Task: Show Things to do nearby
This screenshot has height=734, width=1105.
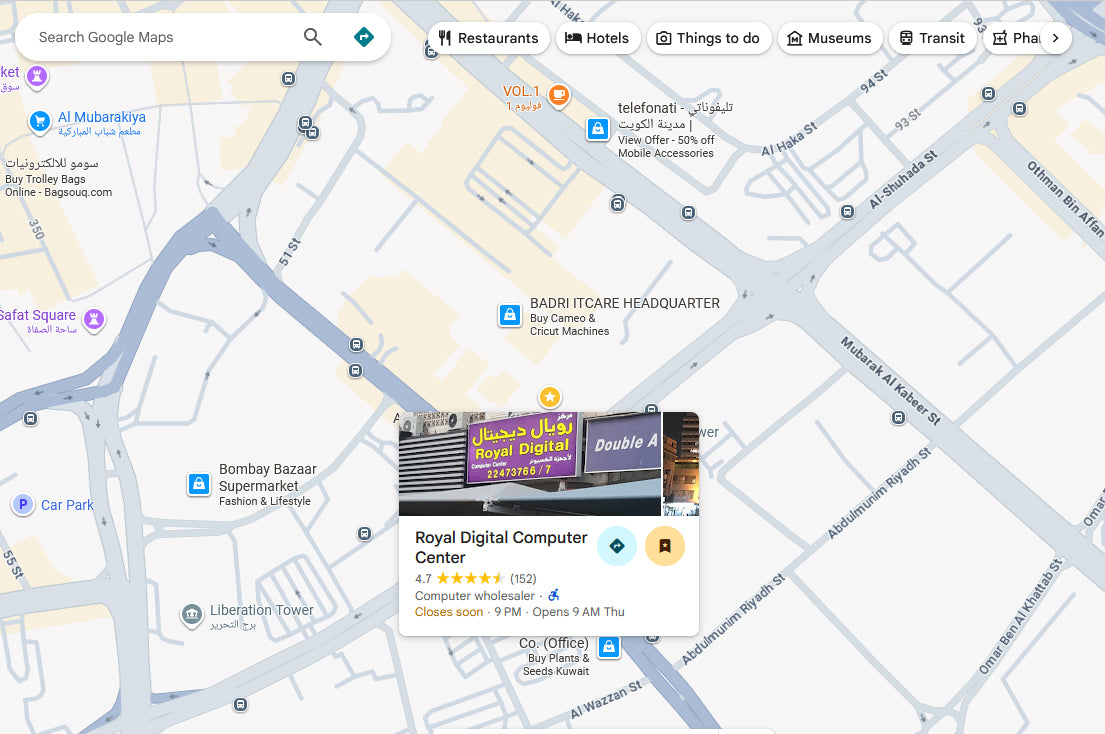Action: 708,38
